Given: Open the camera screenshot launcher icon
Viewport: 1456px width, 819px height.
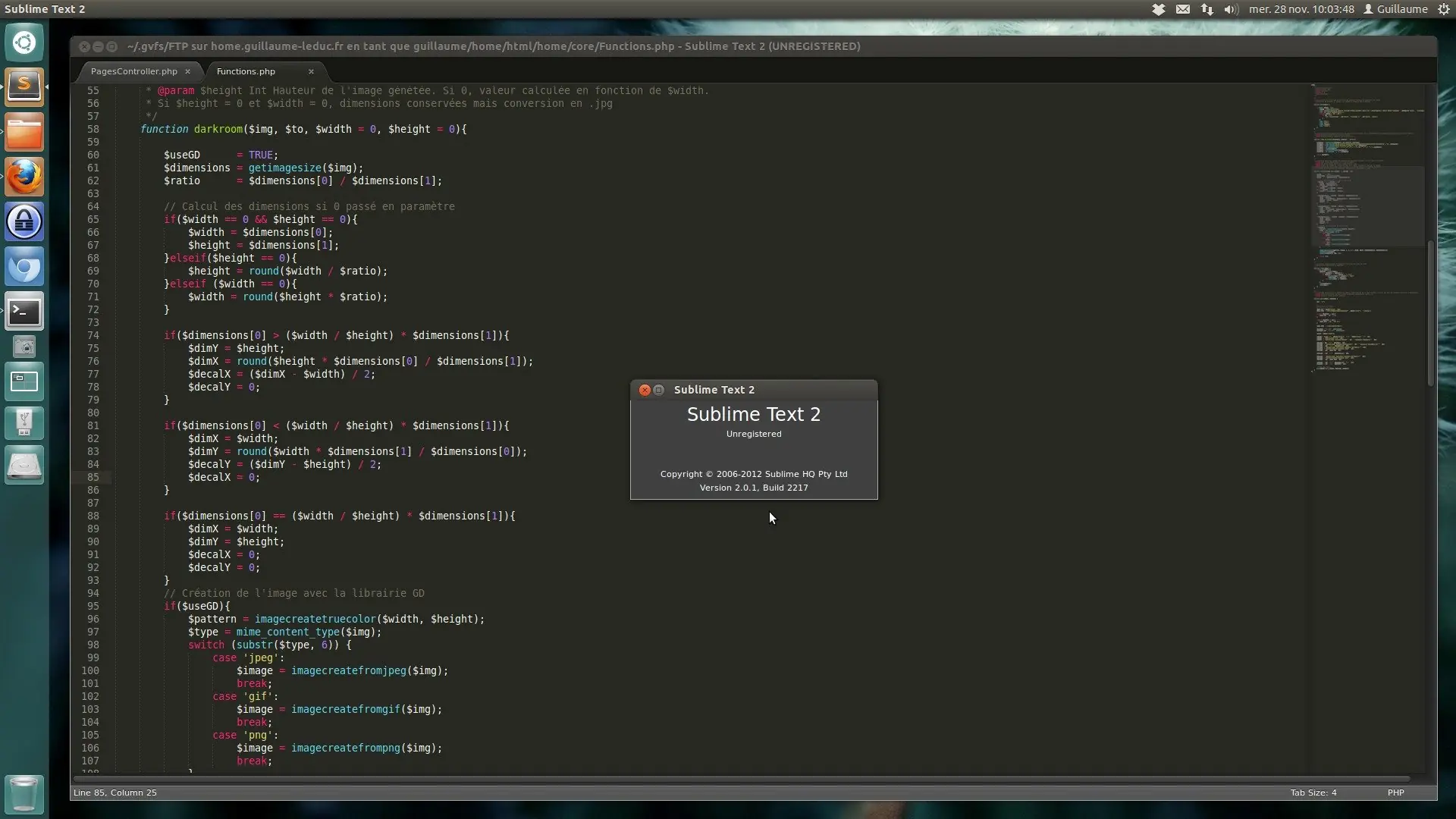Looking at the screenshot, I should (24, 347).
